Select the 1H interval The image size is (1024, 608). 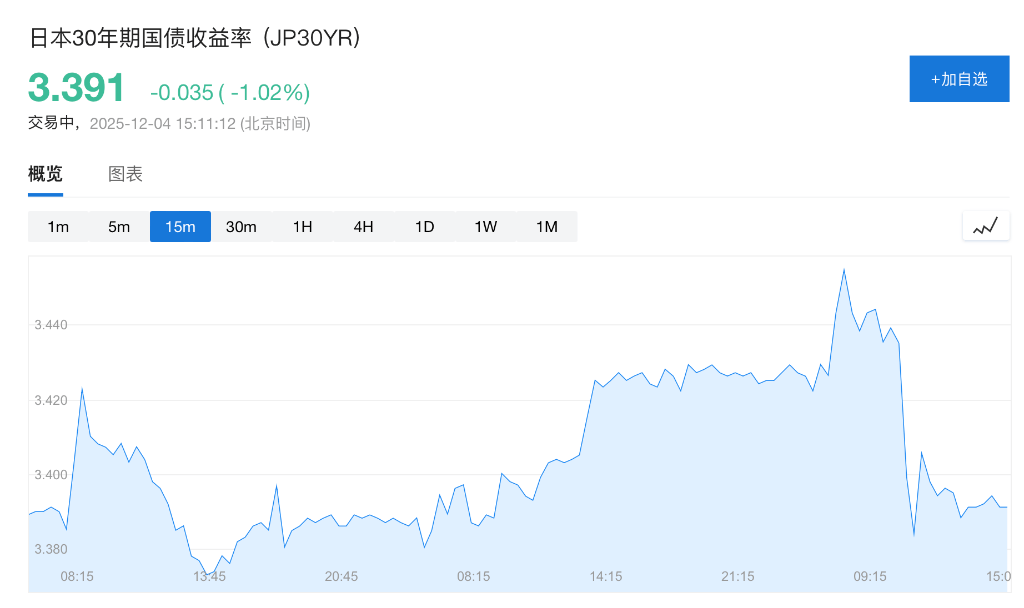[x=302, y=226]
